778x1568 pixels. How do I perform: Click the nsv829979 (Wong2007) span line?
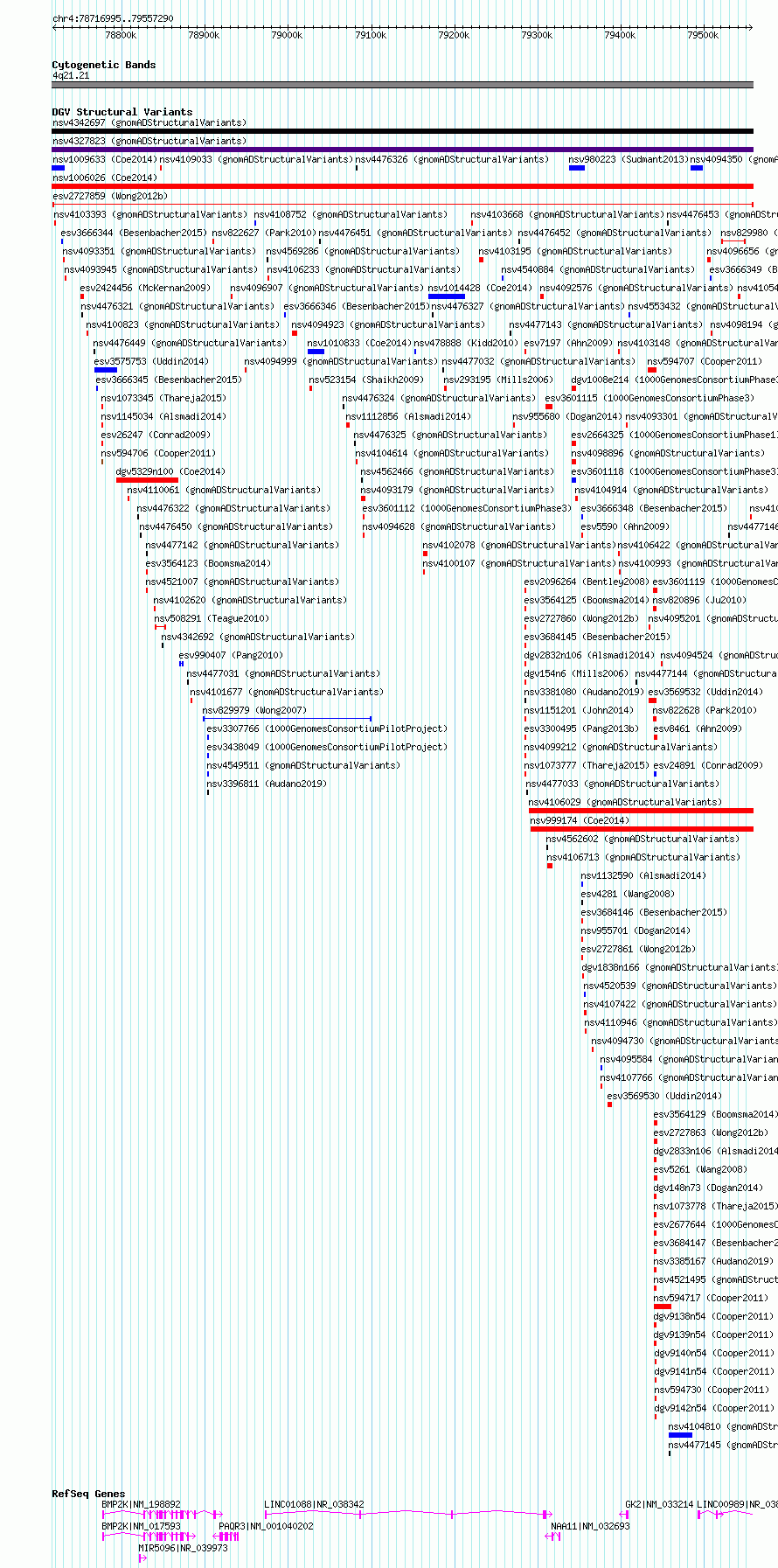pyautogui.click(x=288, y=719)
